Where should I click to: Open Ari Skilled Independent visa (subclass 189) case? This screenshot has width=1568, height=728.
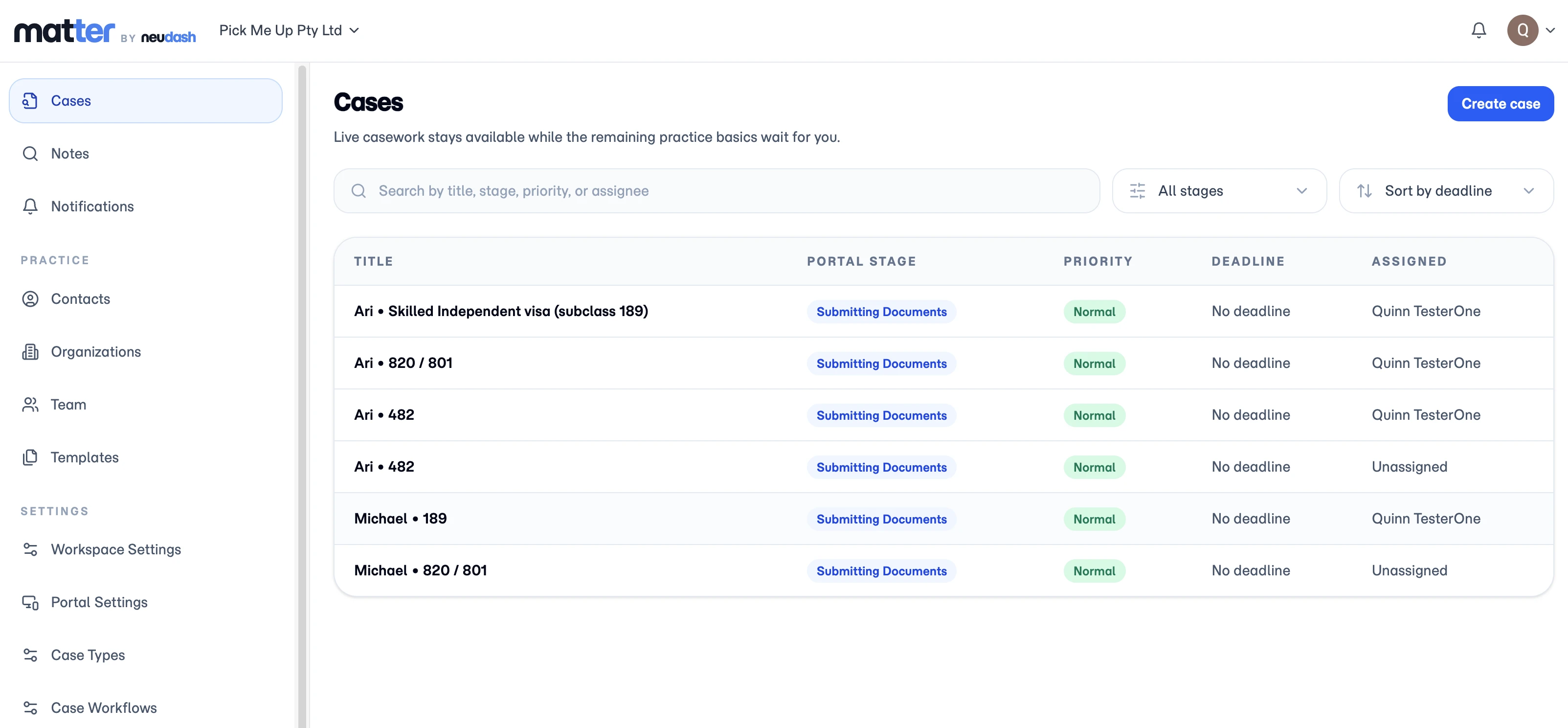click(943, 311)
